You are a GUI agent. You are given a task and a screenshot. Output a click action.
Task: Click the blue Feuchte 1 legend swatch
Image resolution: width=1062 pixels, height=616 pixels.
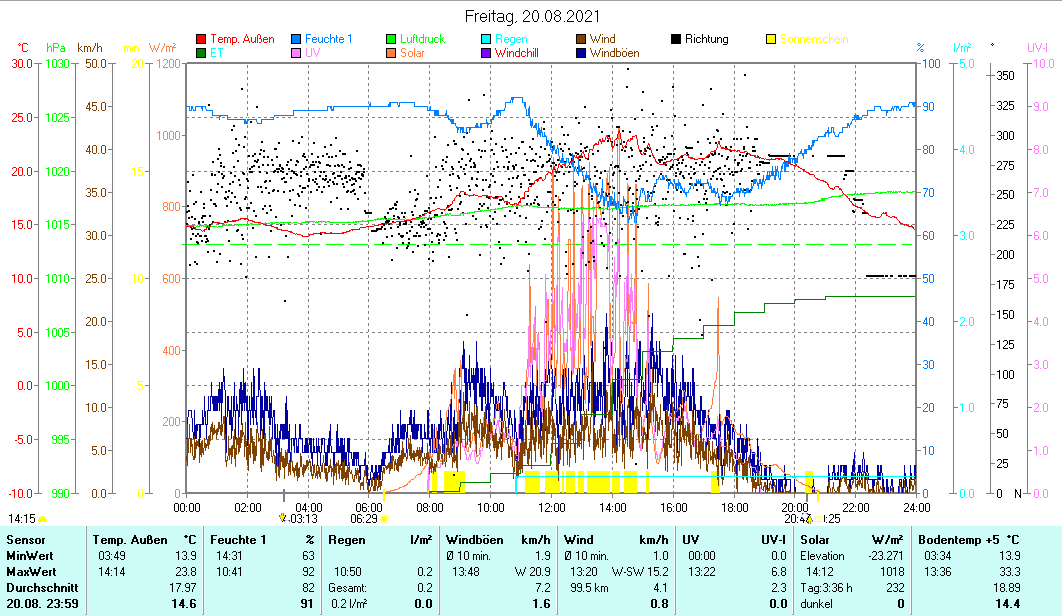296,39
